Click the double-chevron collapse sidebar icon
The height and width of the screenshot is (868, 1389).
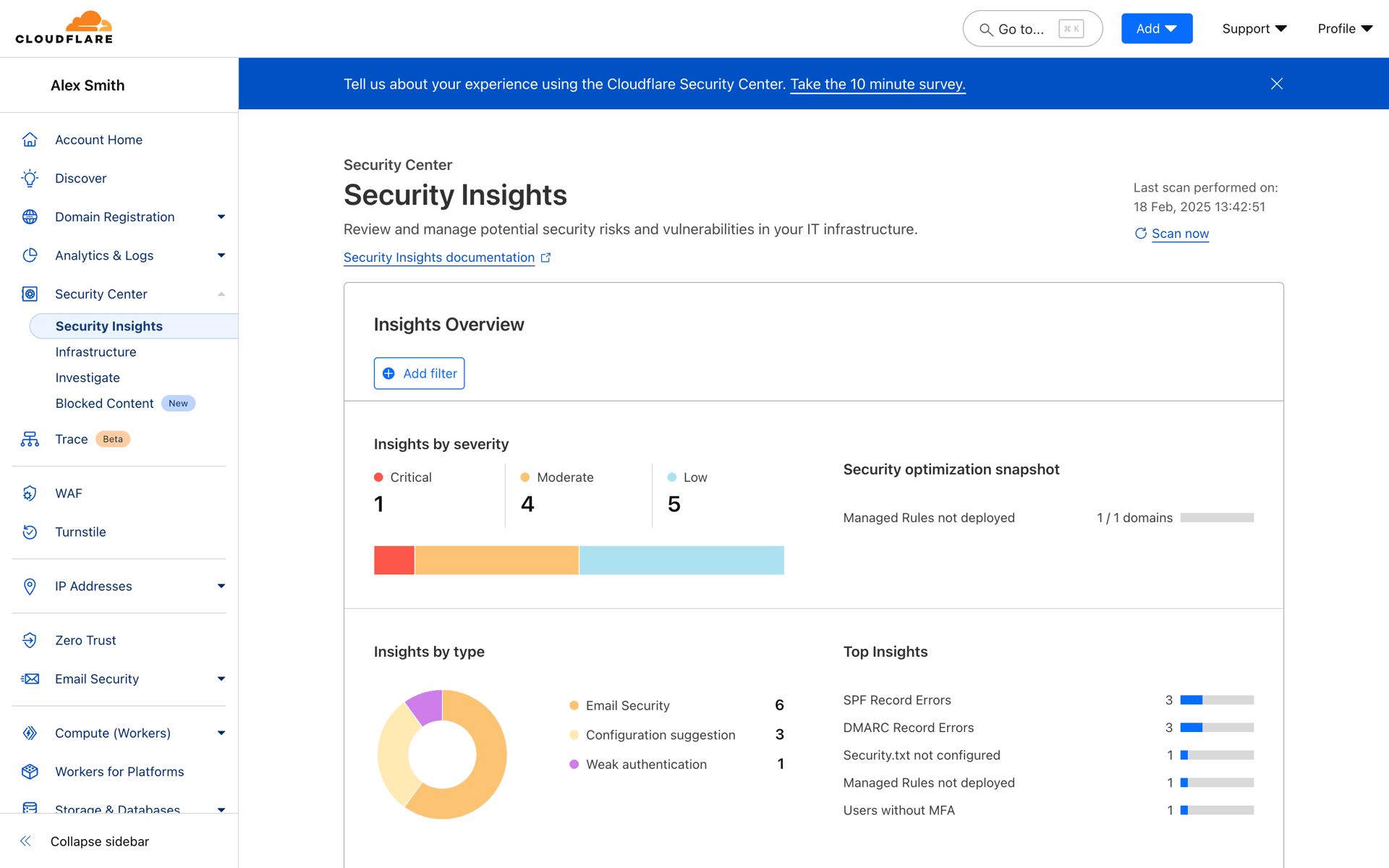click(25, 841)
